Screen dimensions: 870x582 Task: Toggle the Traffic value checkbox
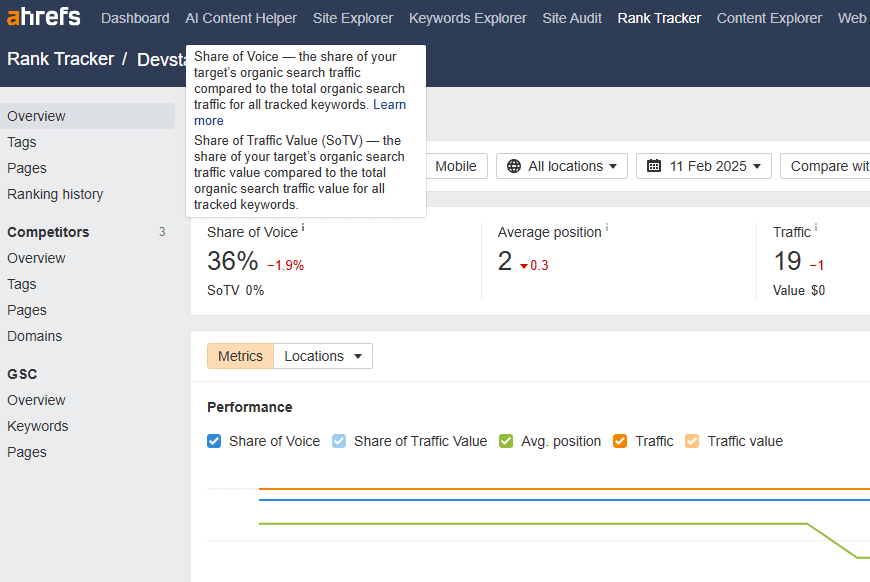tap(692, 441)
